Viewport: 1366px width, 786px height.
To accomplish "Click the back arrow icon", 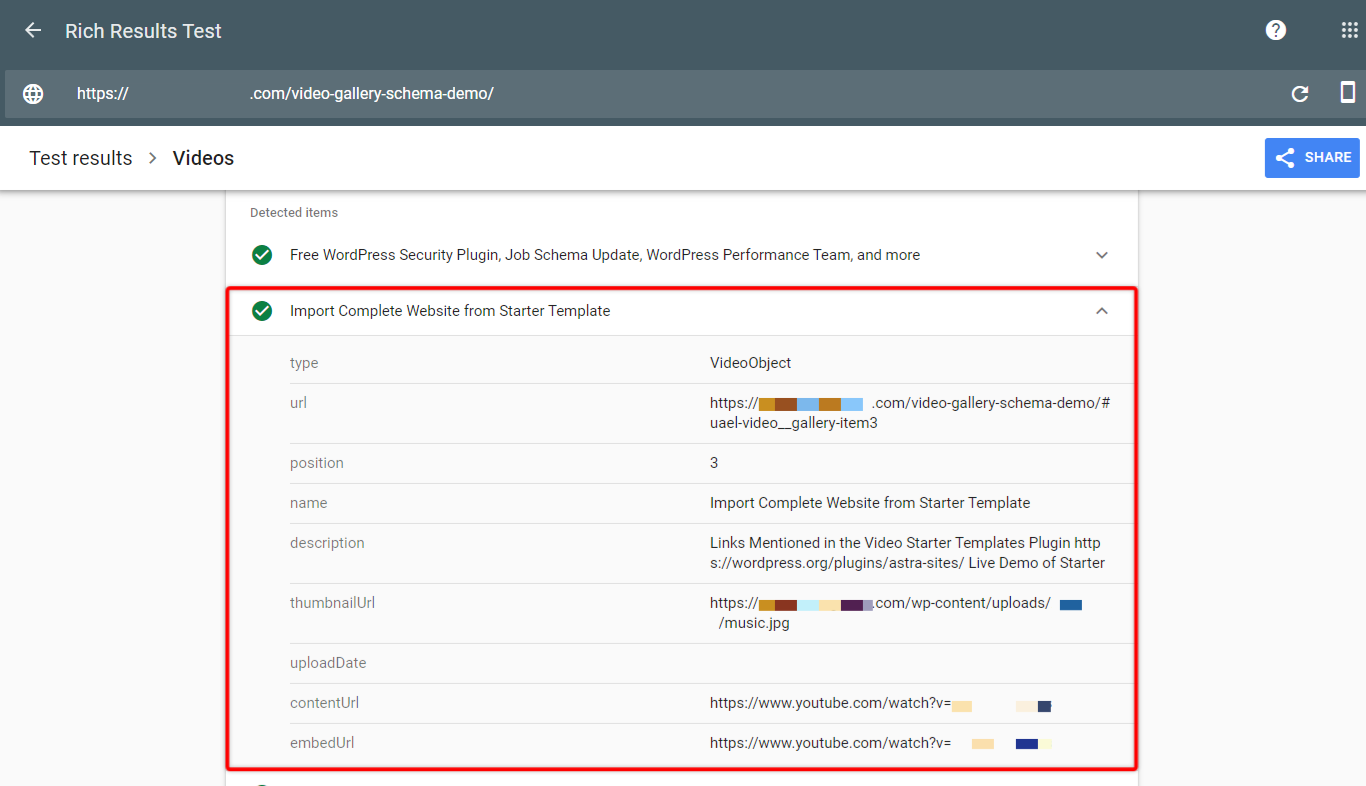I will tap(33, 31).
